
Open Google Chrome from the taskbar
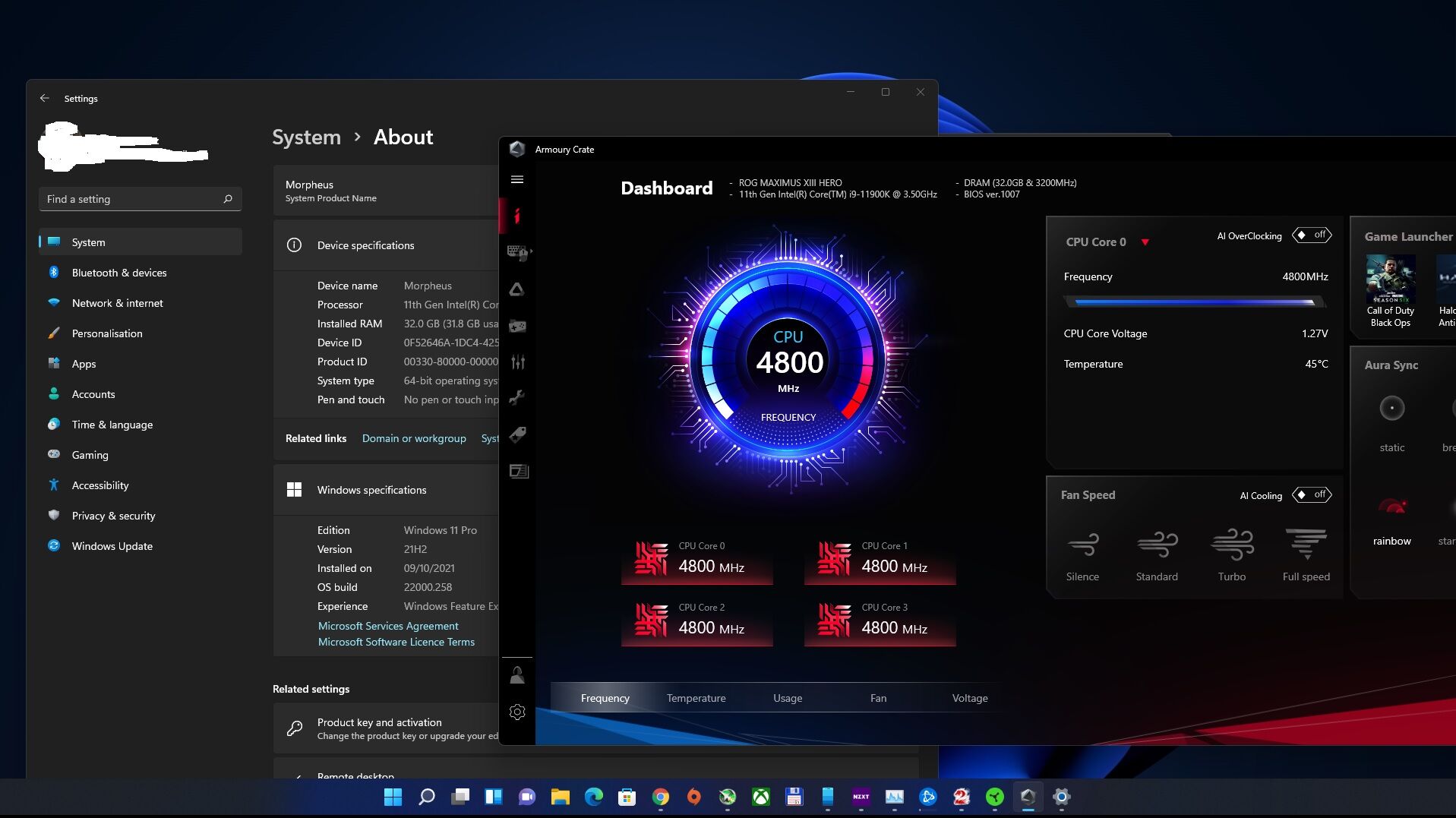(x=660, y=797)
